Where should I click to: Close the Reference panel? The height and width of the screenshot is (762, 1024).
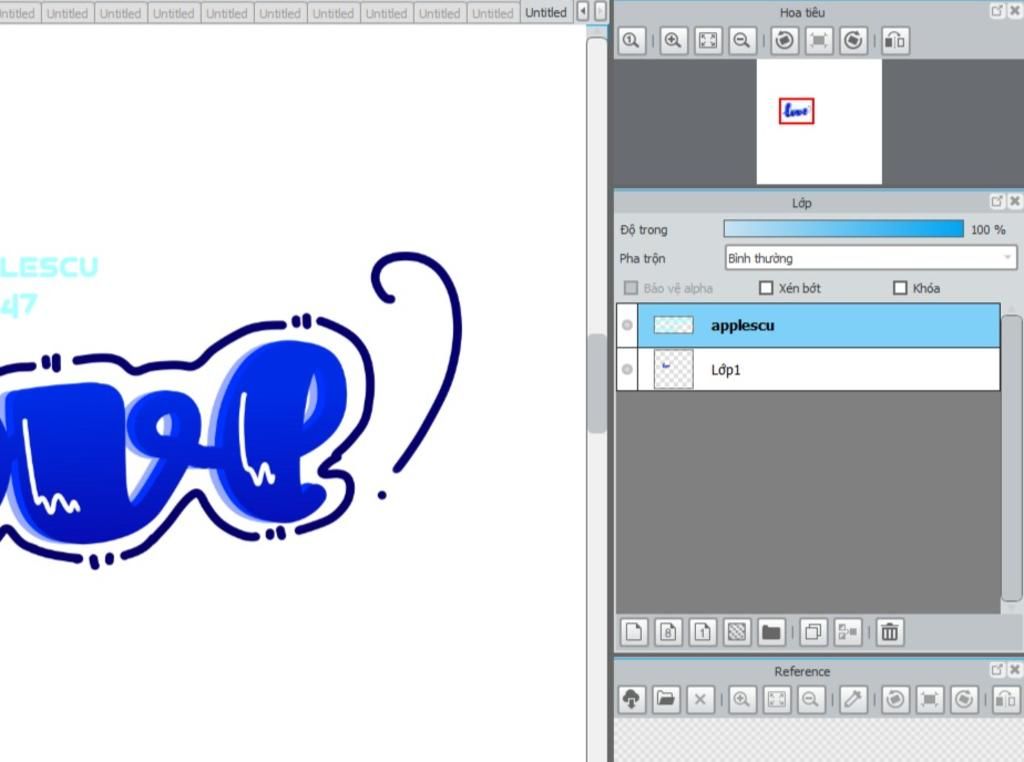(1015, 669)
